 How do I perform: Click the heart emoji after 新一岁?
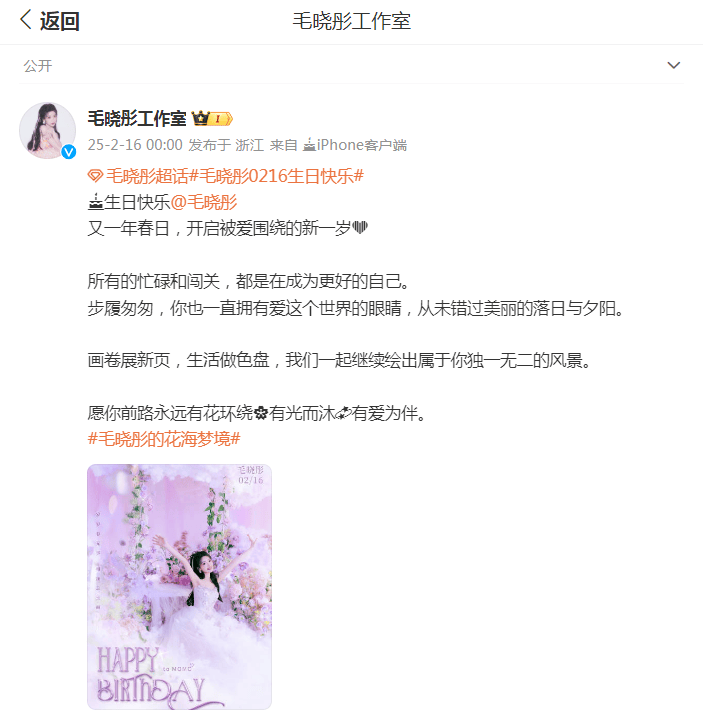(x=360, y=228)
